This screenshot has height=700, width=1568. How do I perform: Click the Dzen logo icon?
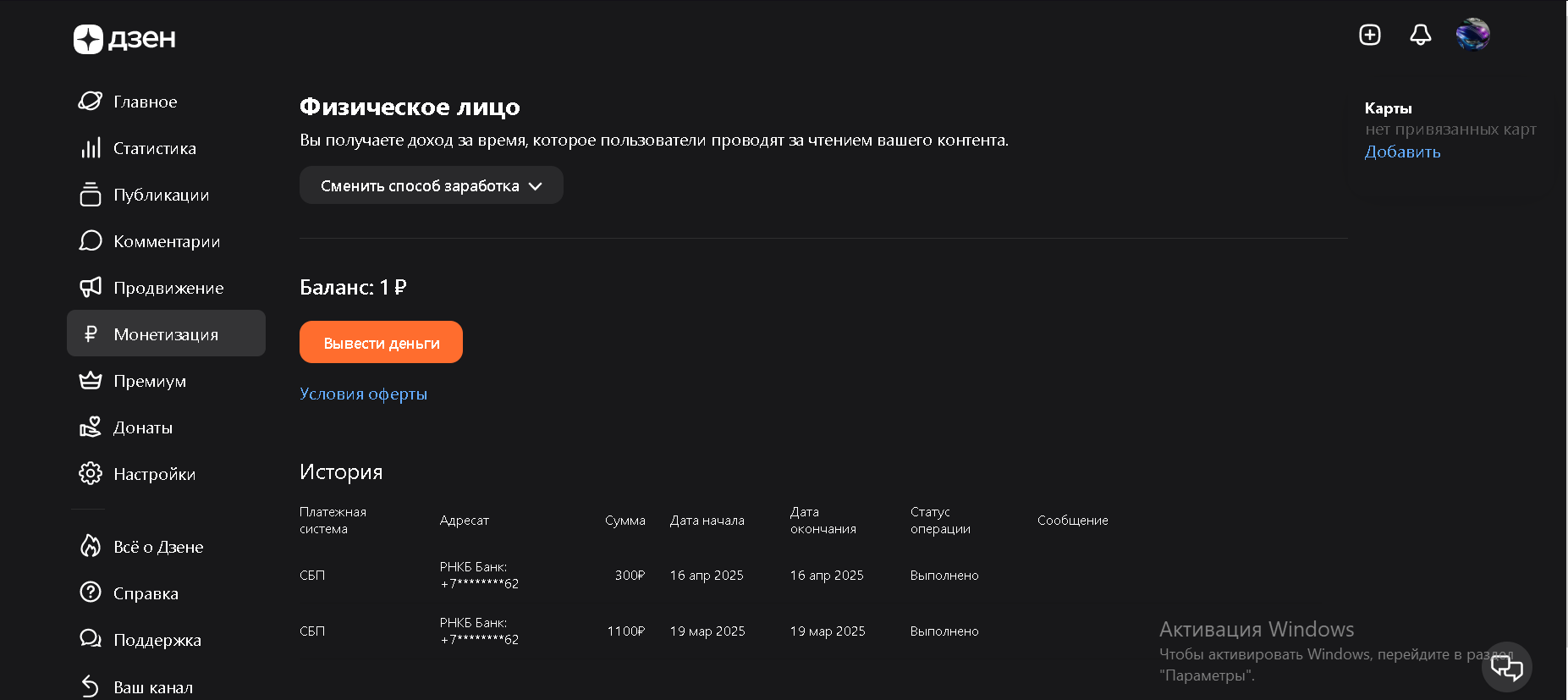coord(88,39)
